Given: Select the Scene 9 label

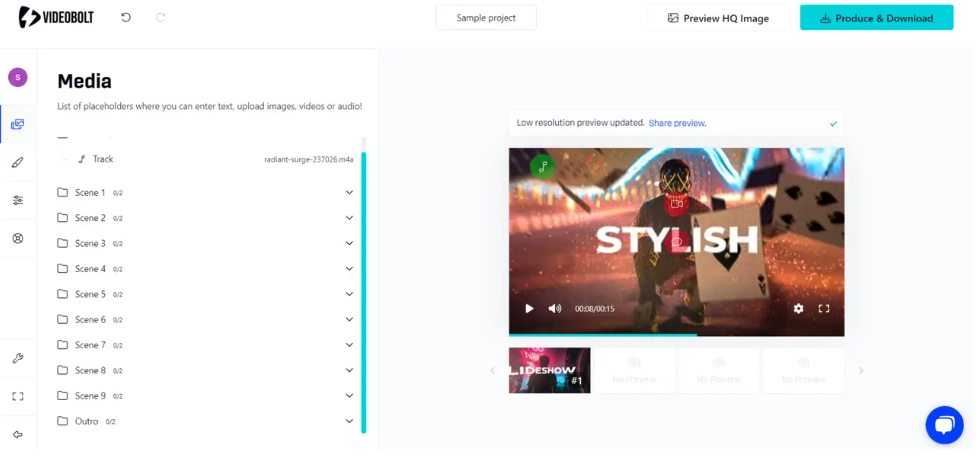Looking at the screenshot, I should (x=90, y=396).
